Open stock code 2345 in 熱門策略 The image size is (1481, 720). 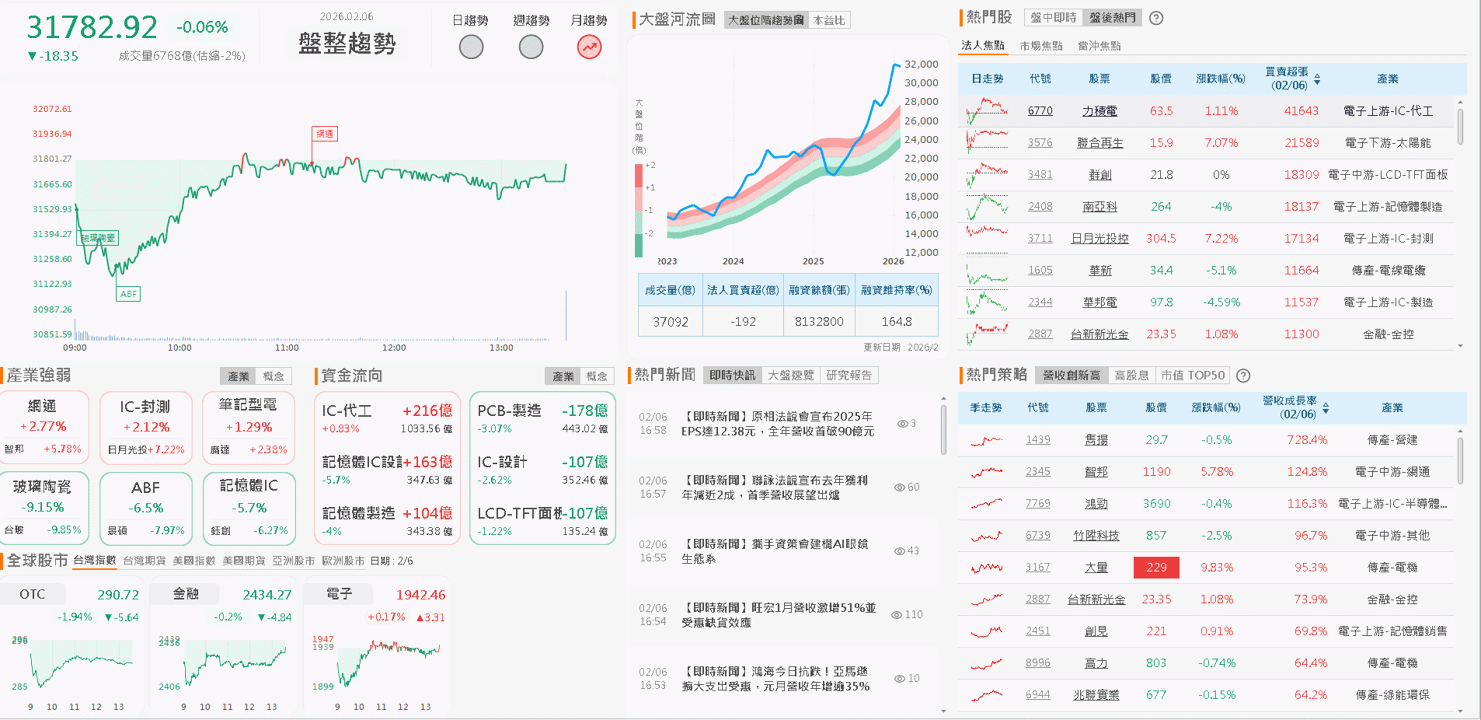pos(1038,472)
